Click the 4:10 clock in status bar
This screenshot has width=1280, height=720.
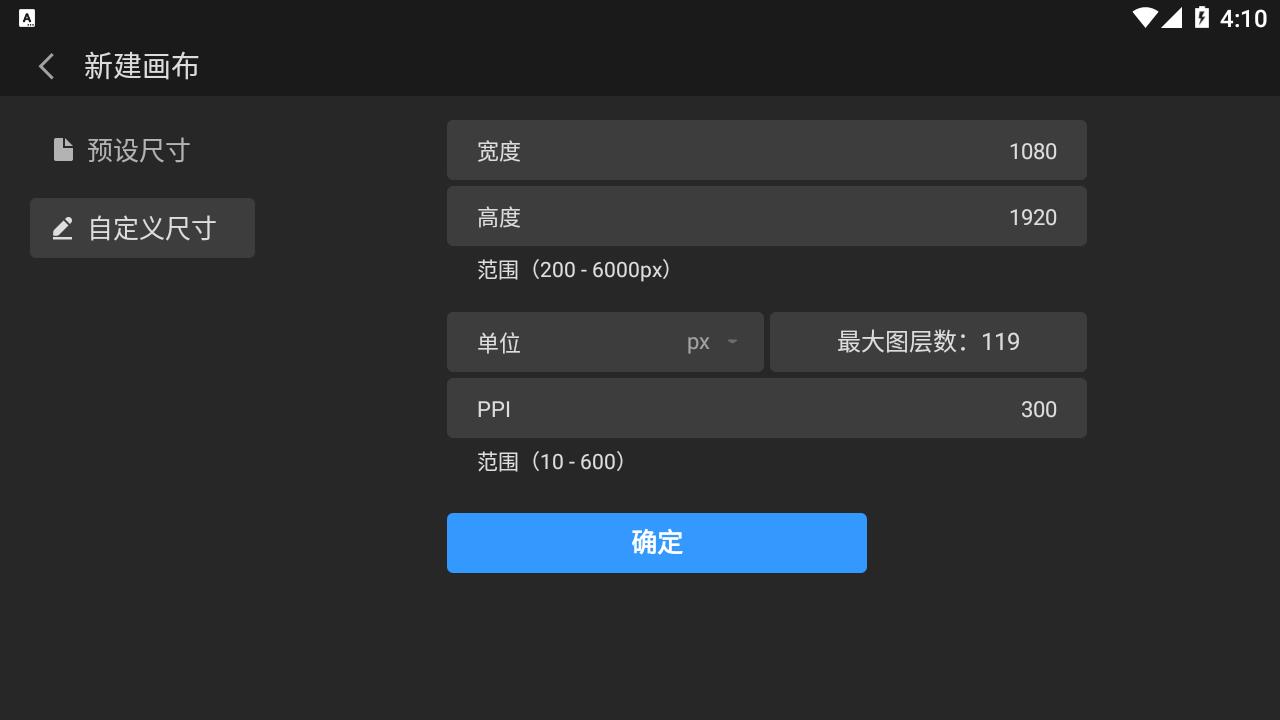[1243, 19]
